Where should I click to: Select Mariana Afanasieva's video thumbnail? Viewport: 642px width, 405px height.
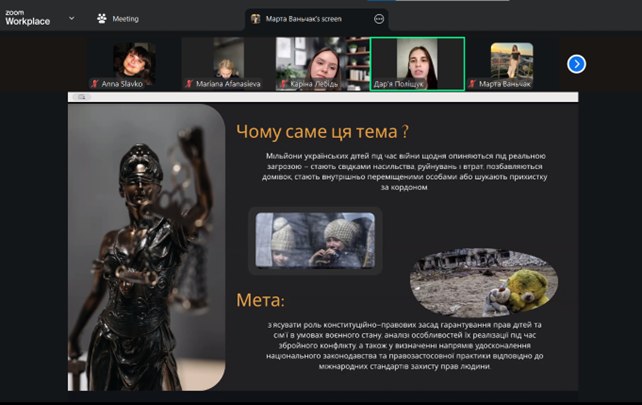(x=227, y=60)
